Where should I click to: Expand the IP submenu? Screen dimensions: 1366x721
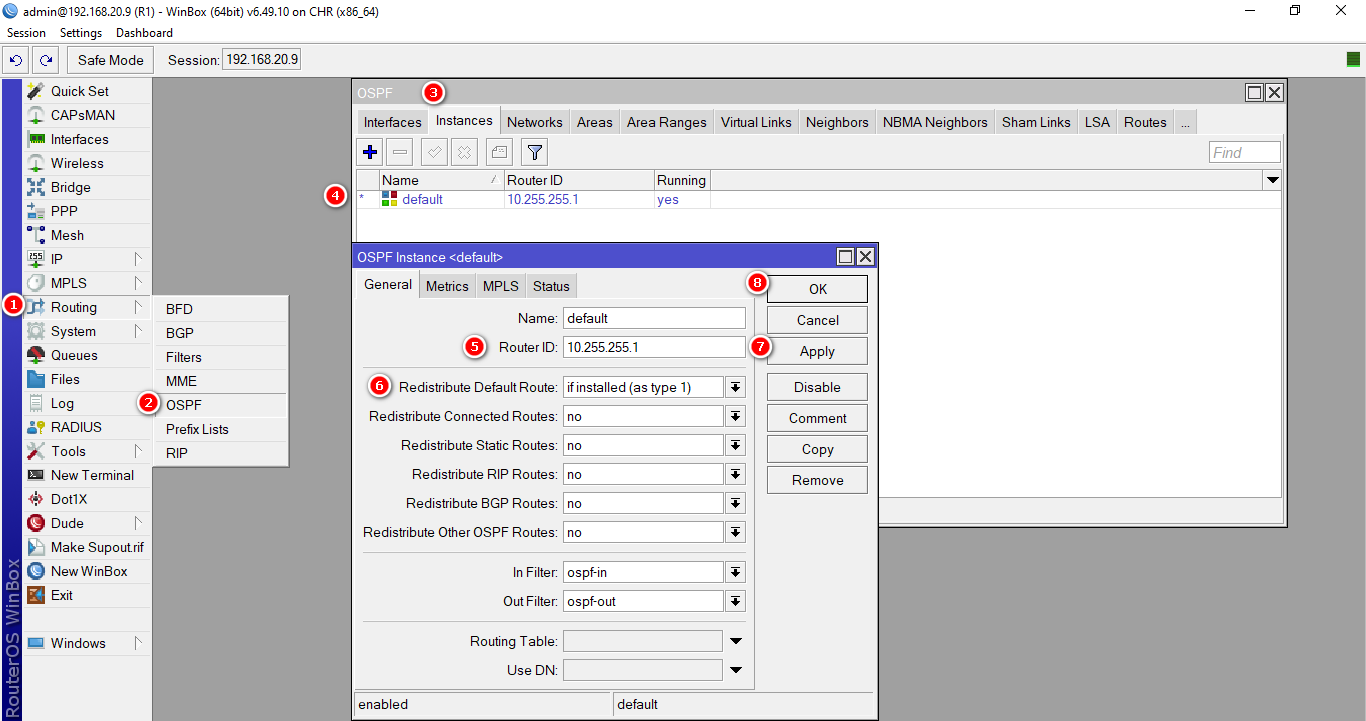87,259
